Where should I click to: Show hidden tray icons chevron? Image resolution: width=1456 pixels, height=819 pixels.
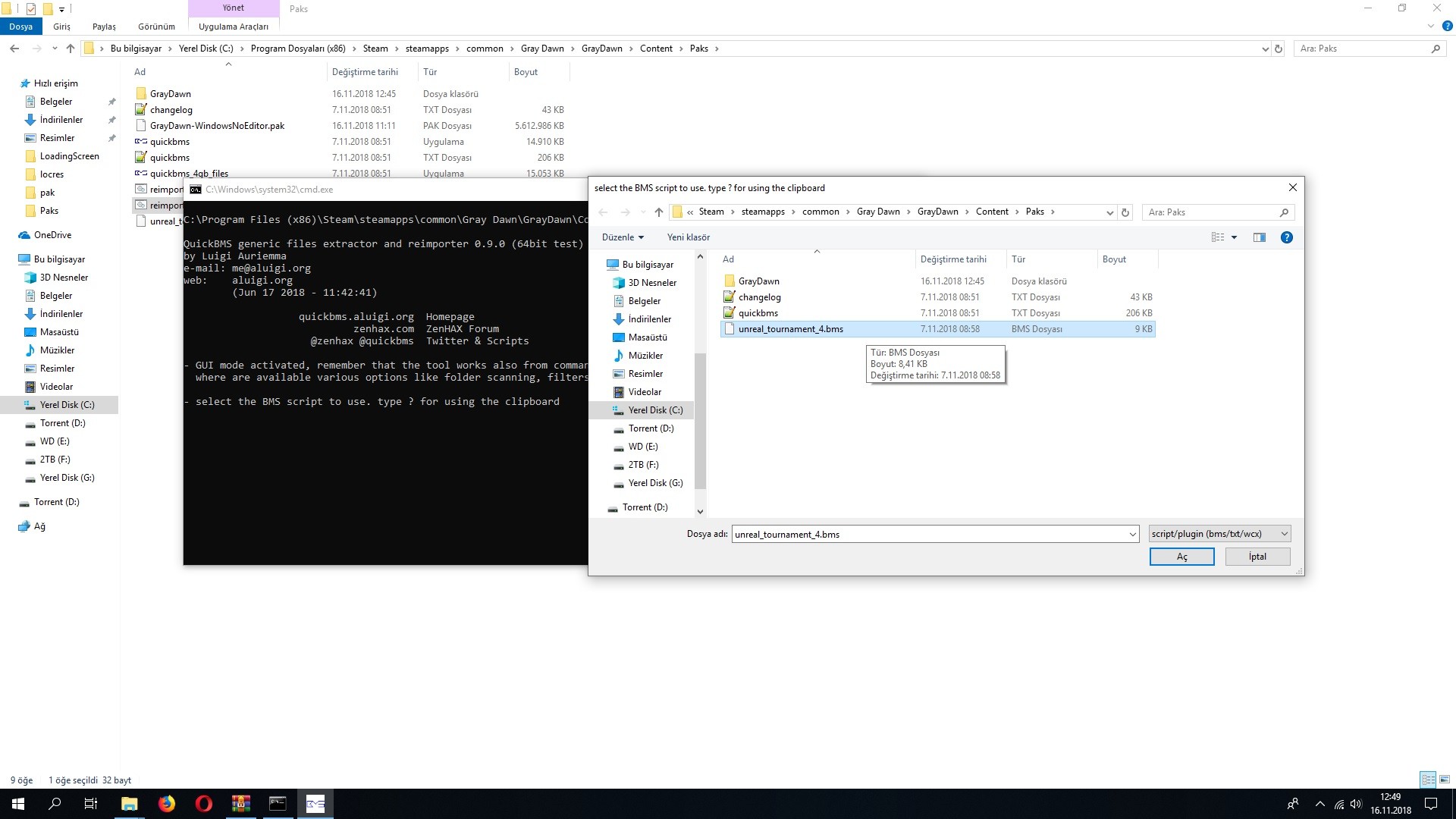[1319, 804]
